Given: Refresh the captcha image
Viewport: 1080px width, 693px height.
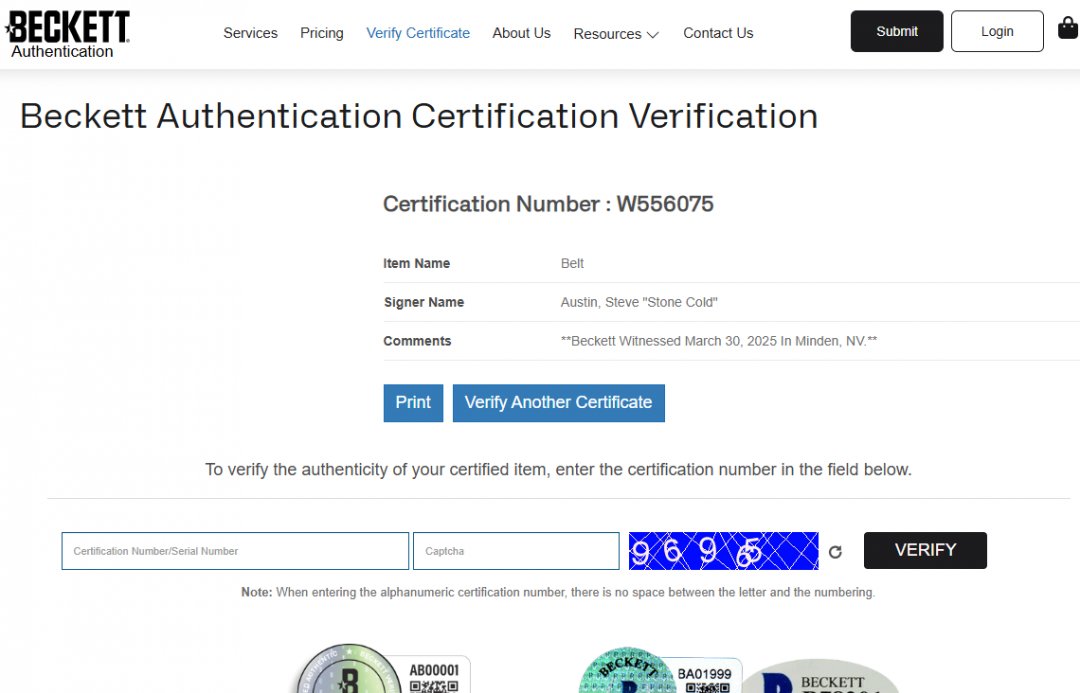Looking at the screenshot, I should (x=835, y=552).
